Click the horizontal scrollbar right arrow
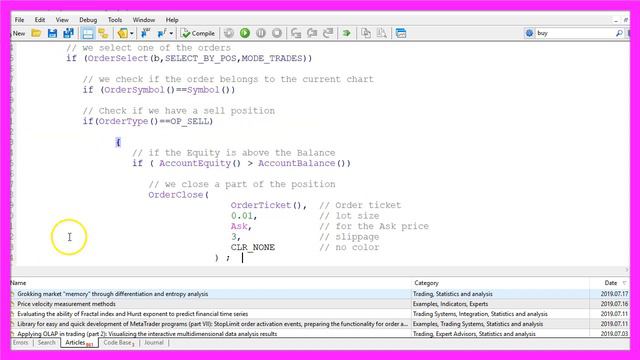The image size is (640, 360). 627,270
